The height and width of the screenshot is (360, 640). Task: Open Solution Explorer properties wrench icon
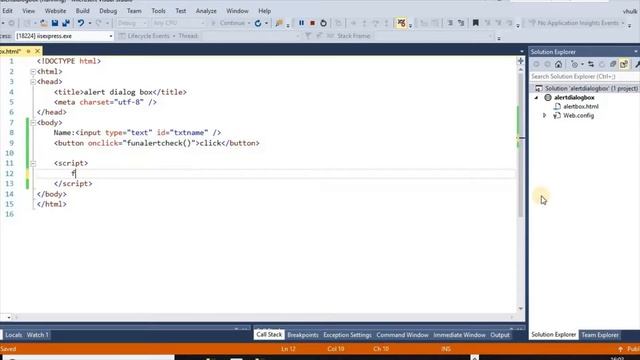click(x=637, y=64)
